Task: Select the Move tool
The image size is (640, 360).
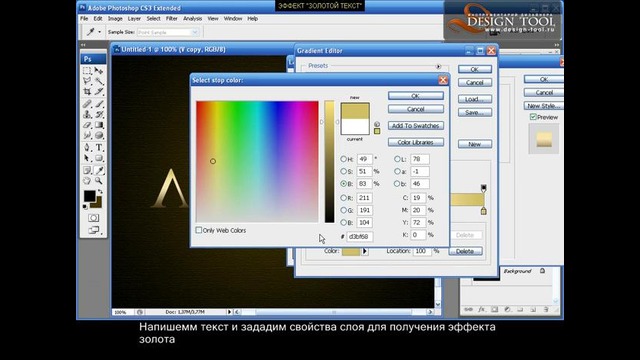Action: coord(99,71)
